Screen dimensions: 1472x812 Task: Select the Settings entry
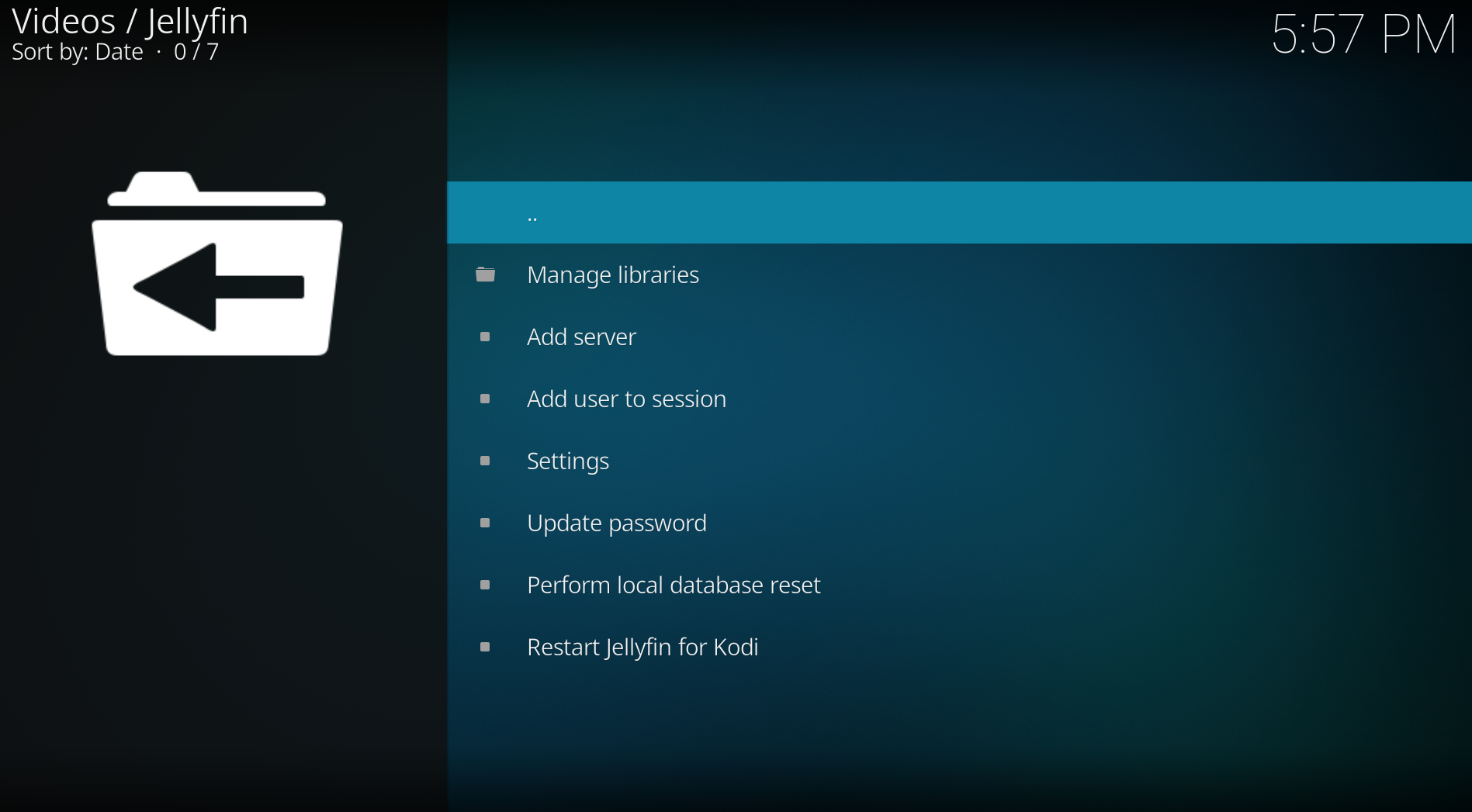pyautogui.click(x=567, y=461)
